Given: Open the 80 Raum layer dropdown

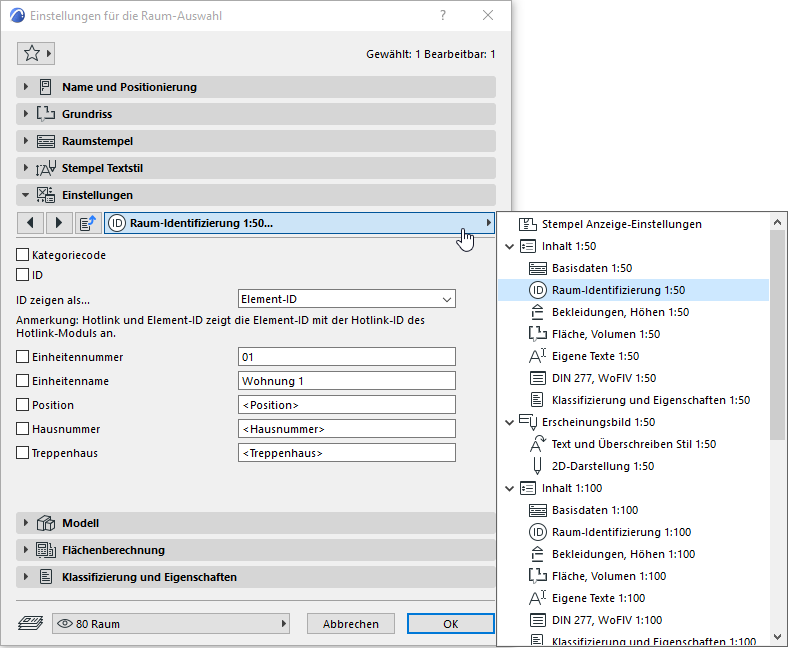Looking at the screenshot, I should point(171,624).
